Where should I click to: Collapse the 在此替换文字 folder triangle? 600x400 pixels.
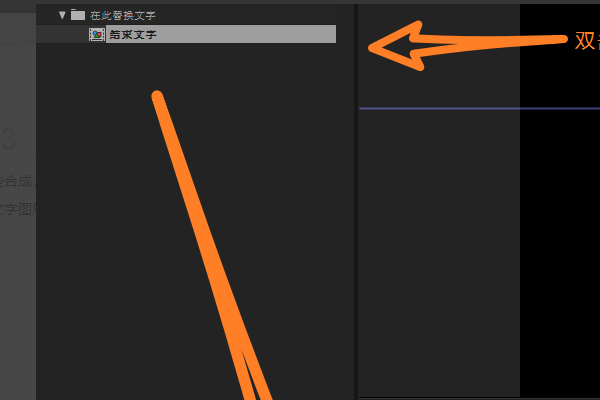(62, 15)
